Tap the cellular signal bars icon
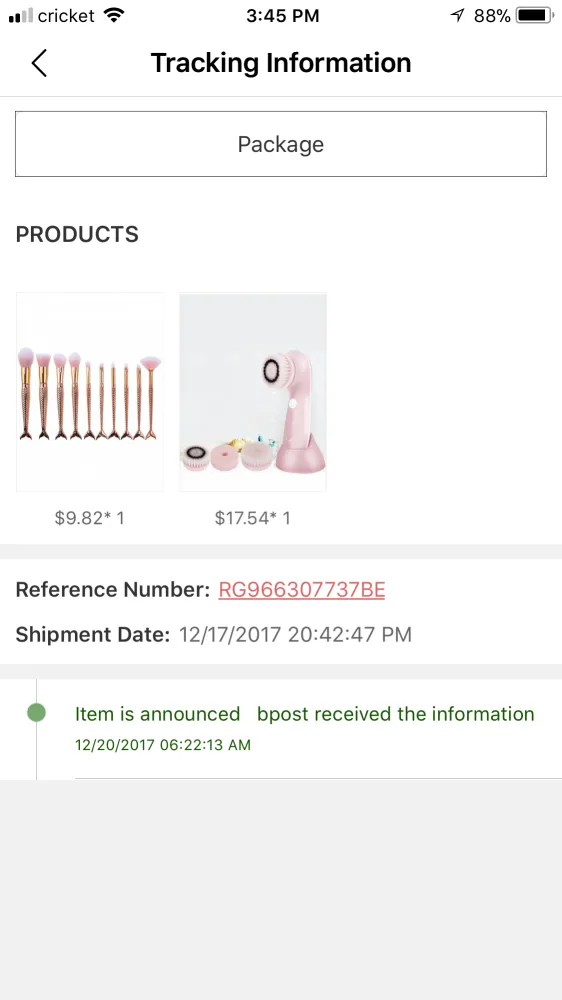The image size is (562, 1000). tap(20, 15)
